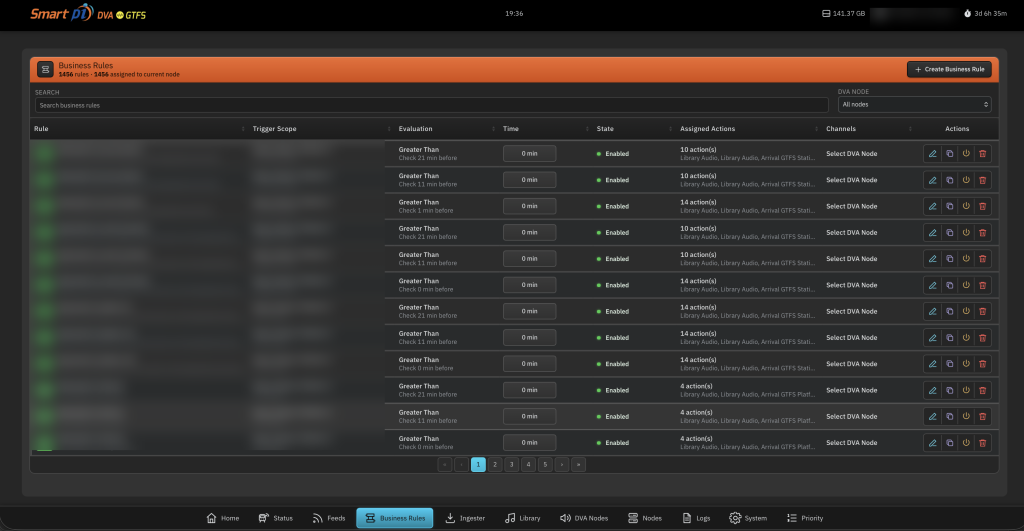Open the Priority list icon item
This screenshot has width=1024, height=531.
click(x=792, y=518)
